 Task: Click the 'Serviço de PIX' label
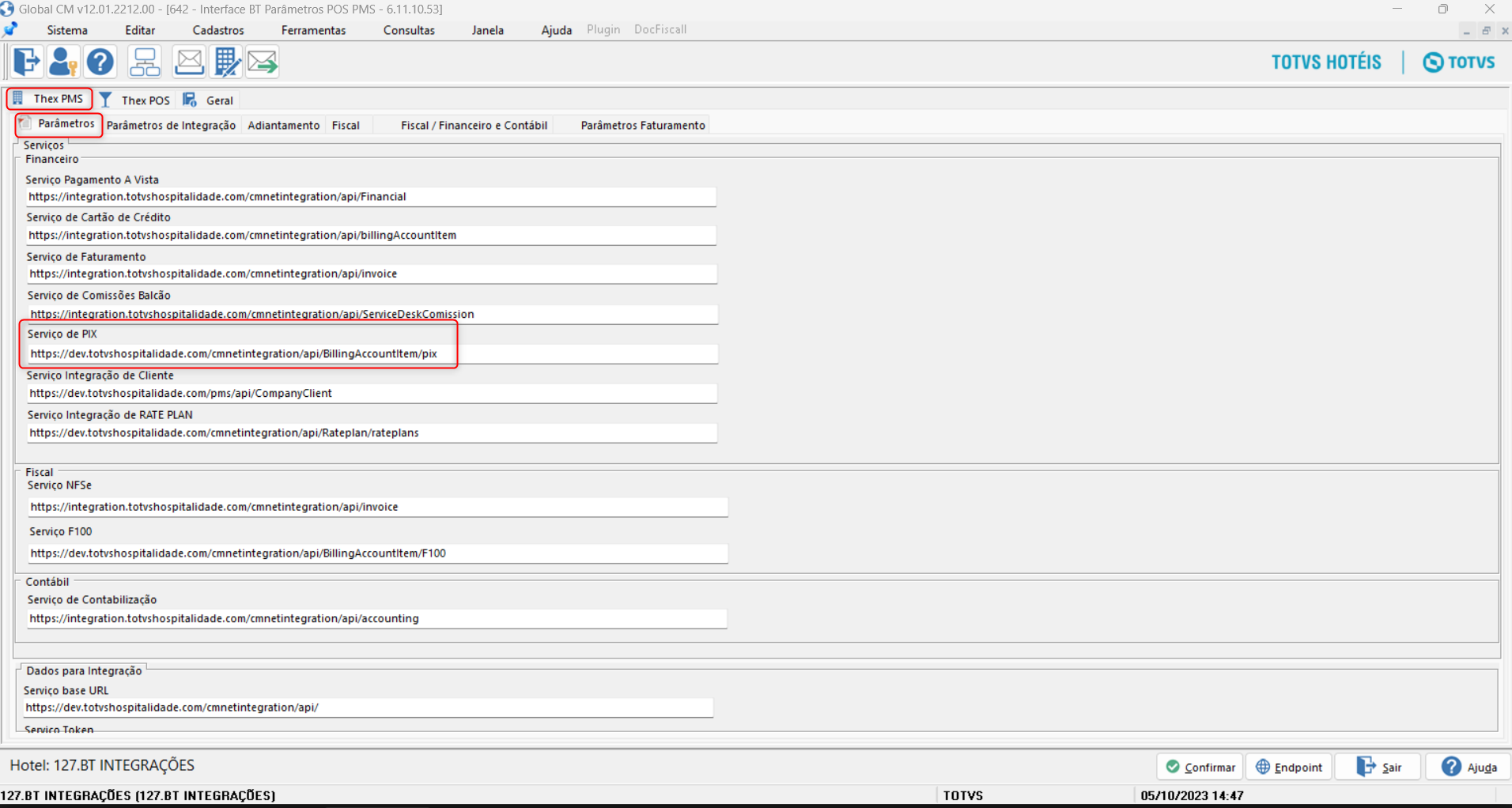[x=62, y=334]
